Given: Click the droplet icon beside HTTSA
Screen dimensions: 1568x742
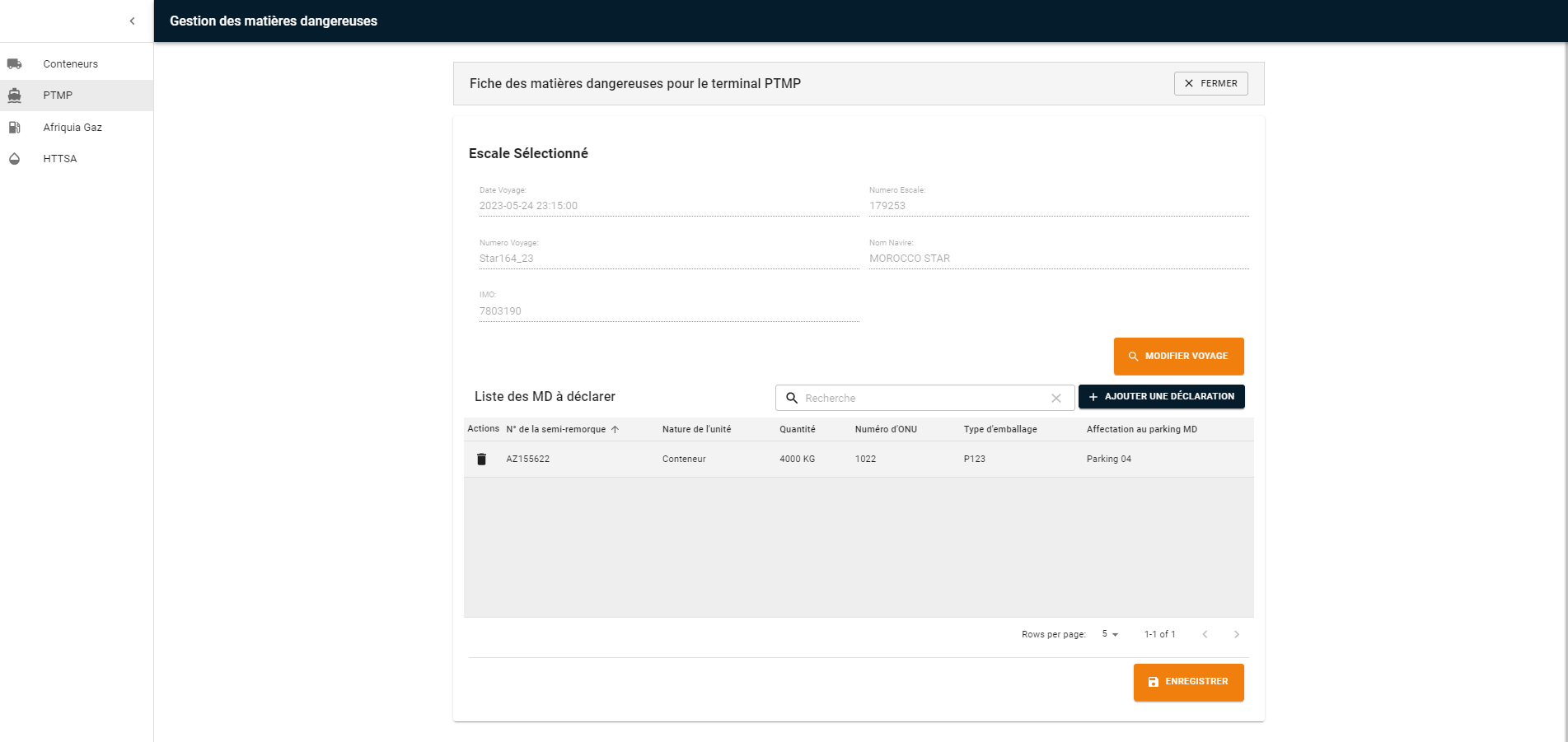Looking at the screenshot, I should [x=15, y=159].
